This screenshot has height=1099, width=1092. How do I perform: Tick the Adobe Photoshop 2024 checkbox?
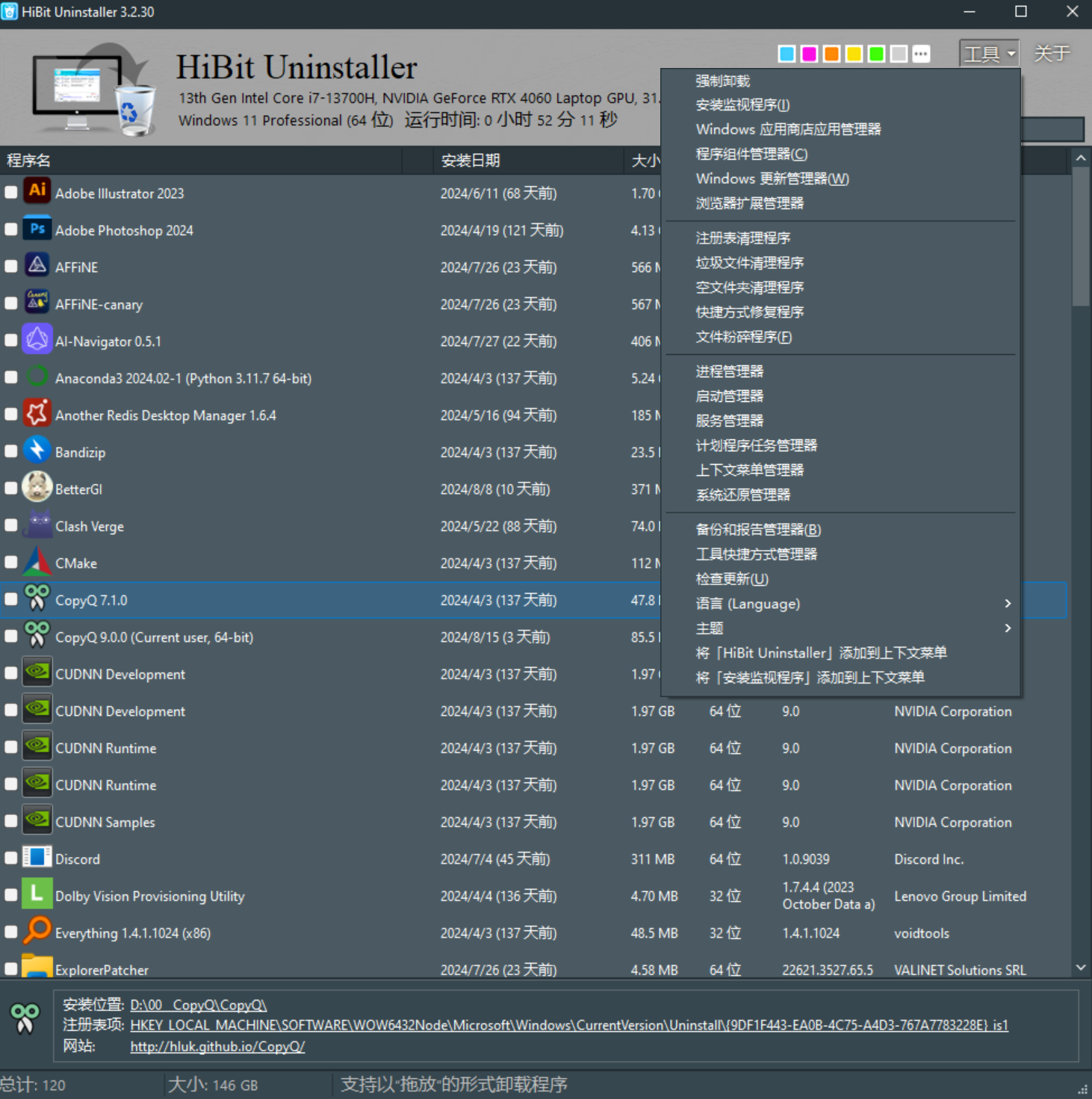11,229
